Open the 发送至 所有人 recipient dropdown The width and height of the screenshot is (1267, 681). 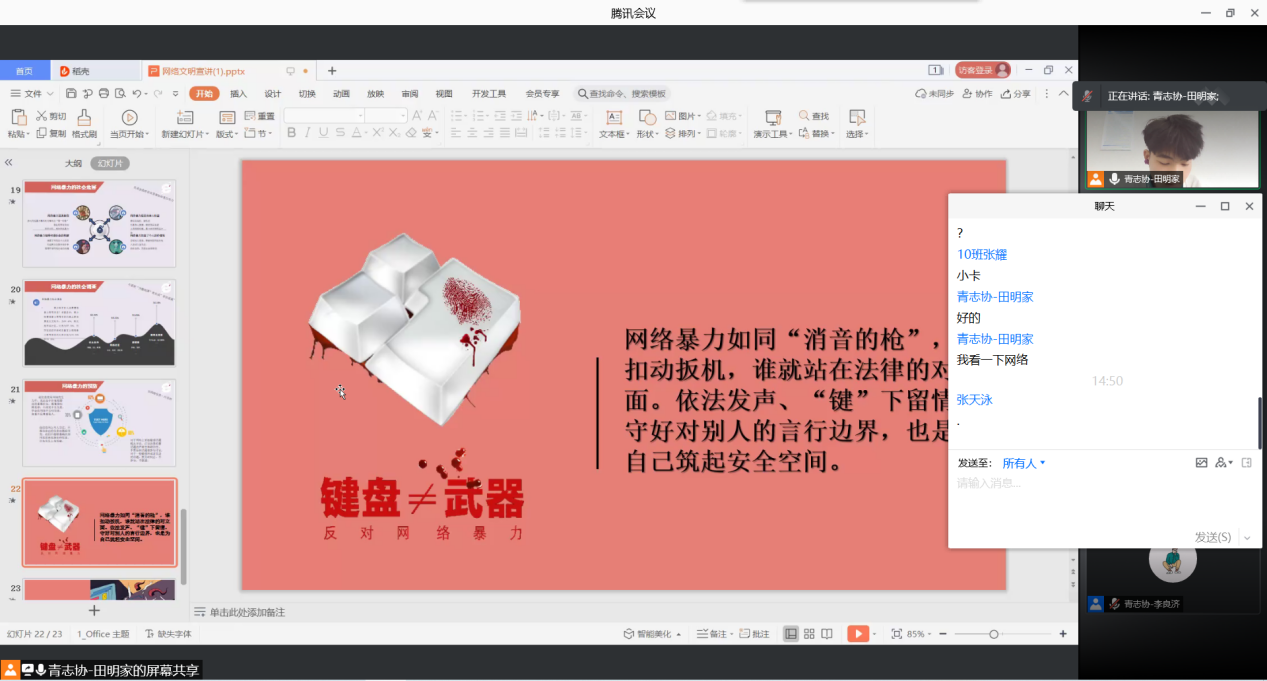(x=1024, y=463)
